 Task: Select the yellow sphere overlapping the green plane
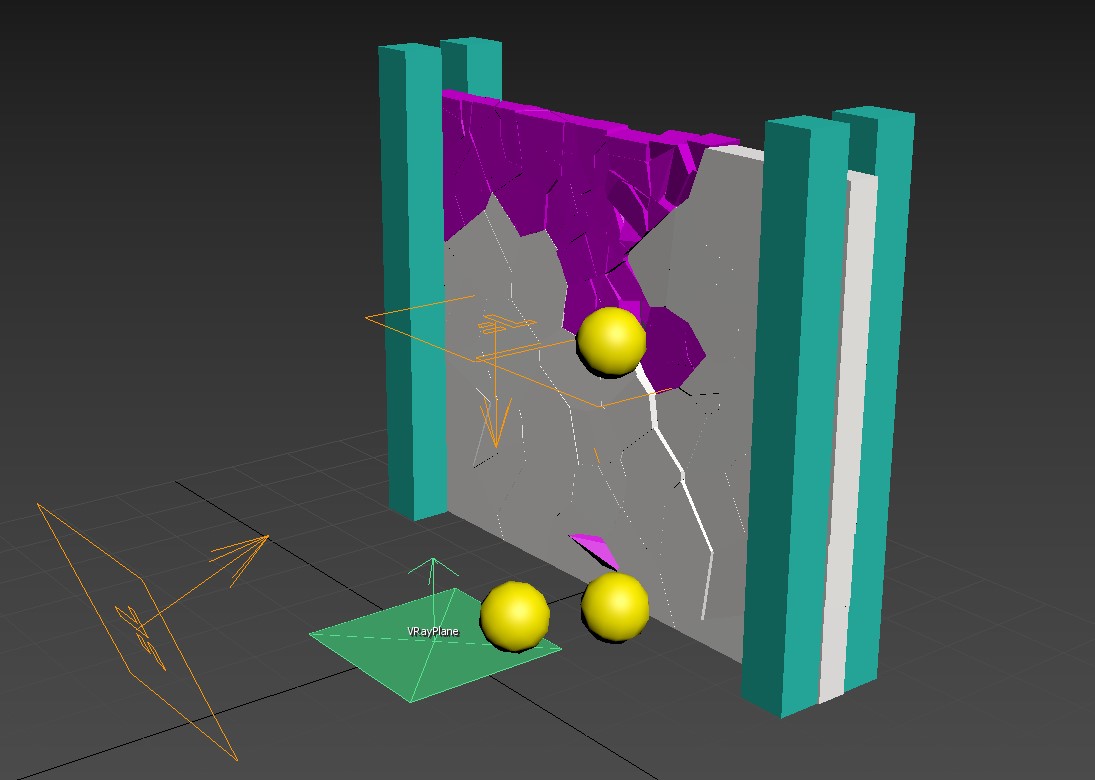(x=515, y=616)
